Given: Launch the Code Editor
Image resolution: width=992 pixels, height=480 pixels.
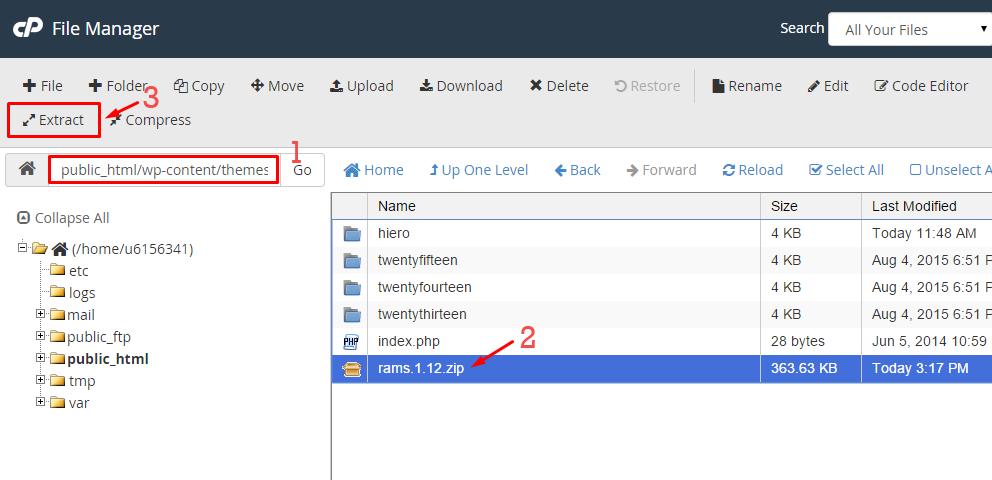Looking at the screenshot, I should point(921,86).
